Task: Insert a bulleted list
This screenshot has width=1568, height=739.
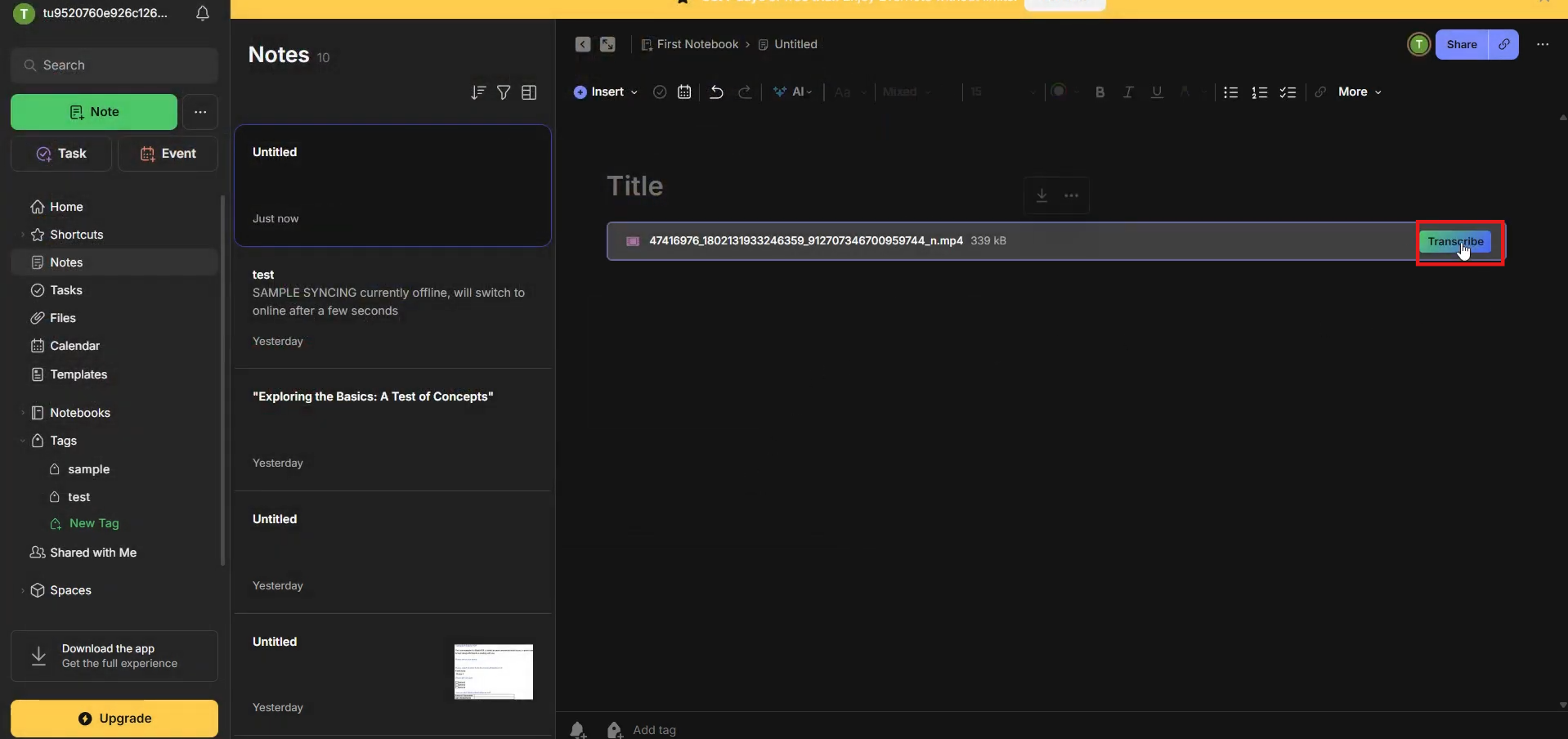Action: 1230,92
